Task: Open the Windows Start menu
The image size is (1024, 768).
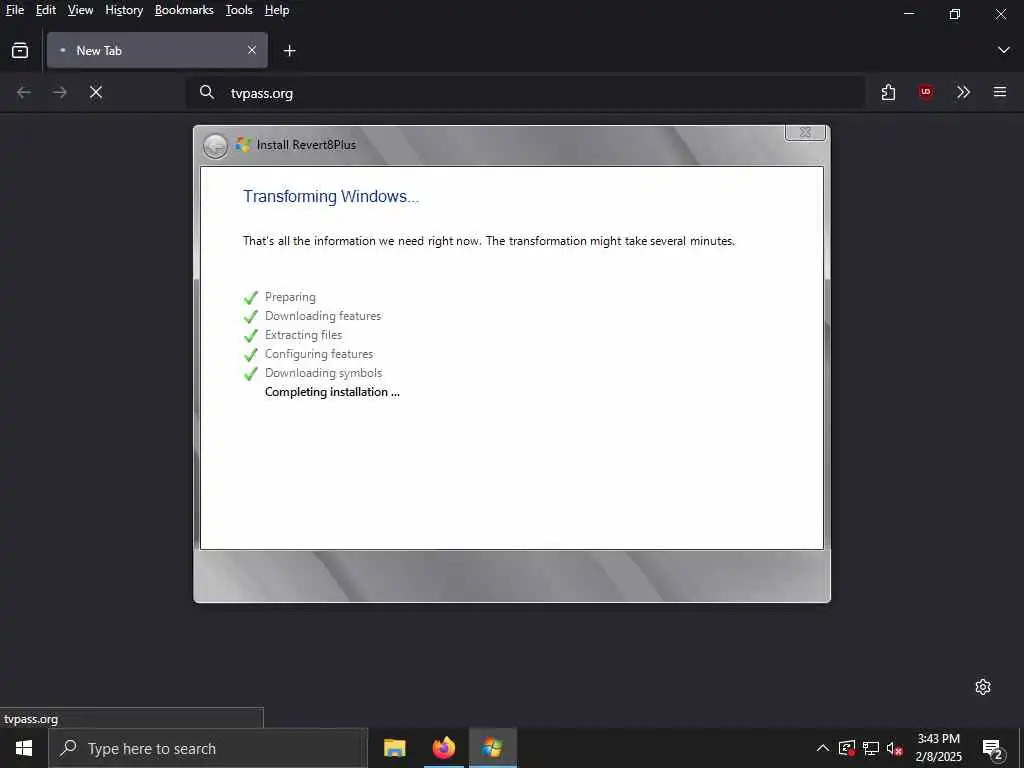Action: coord(24,748)
